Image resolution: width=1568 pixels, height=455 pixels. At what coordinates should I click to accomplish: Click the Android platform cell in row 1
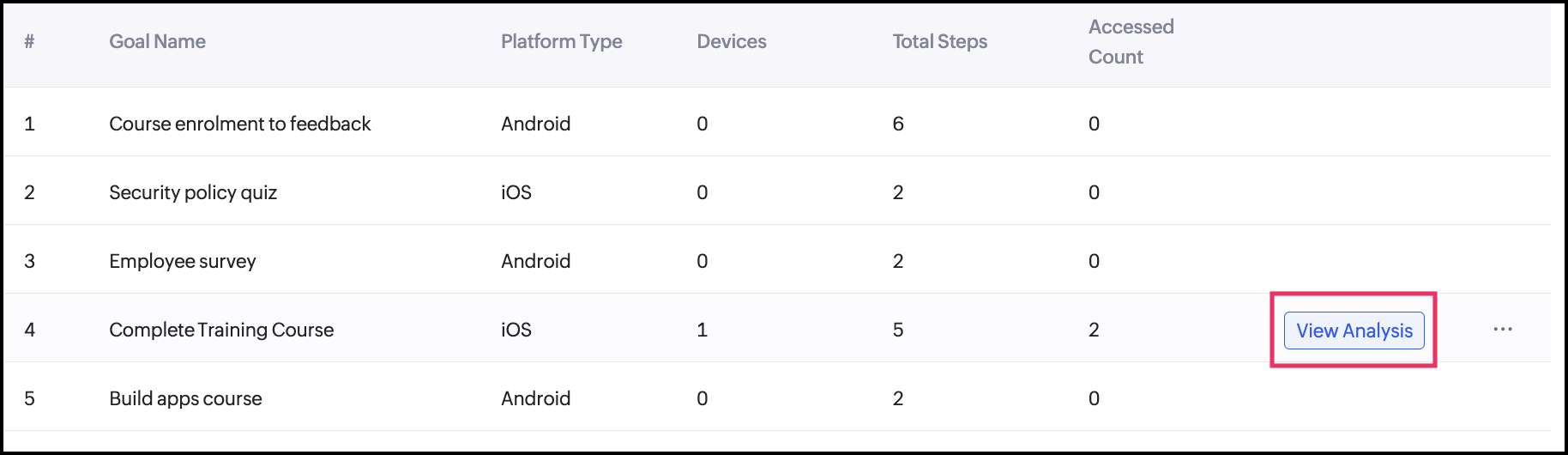pyautogui.click(x=535, y=124)
